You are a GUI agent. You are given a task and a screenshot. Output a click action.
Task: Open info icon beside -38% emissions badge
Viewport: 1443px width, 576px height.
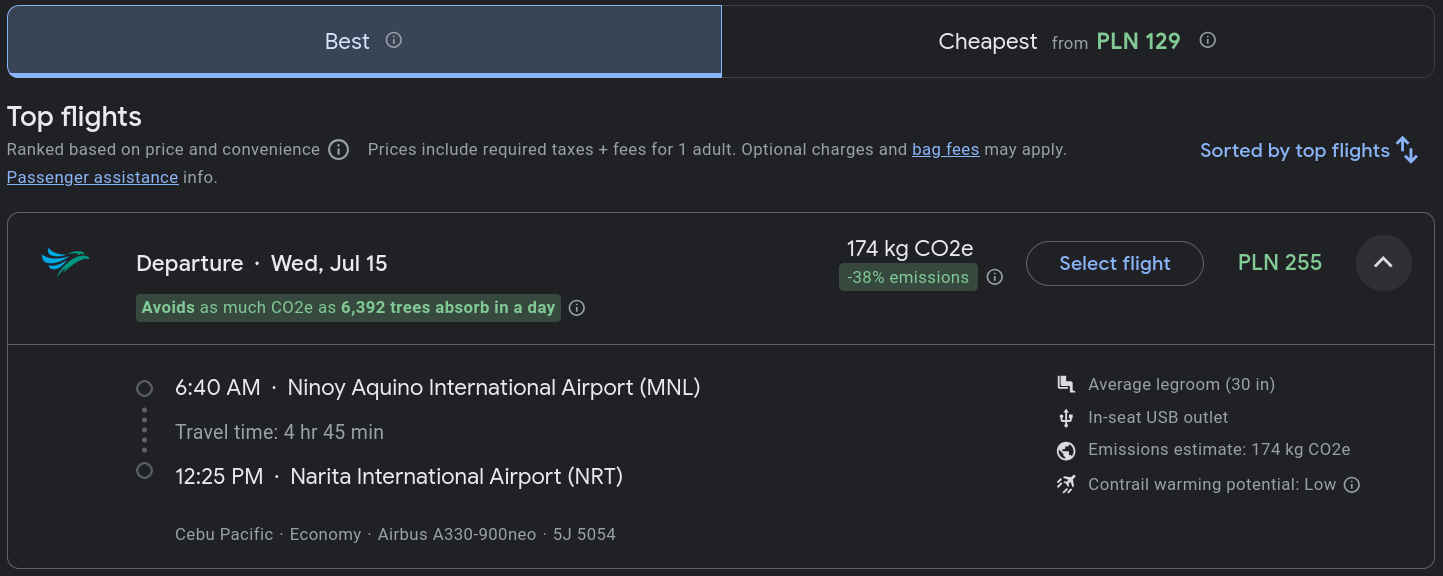point(995,277)
